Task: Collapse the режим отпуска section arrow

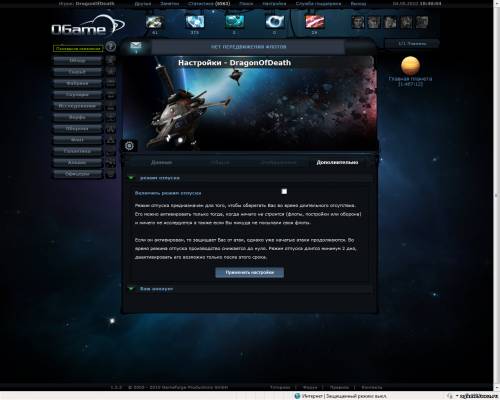Action: [131, 178]
